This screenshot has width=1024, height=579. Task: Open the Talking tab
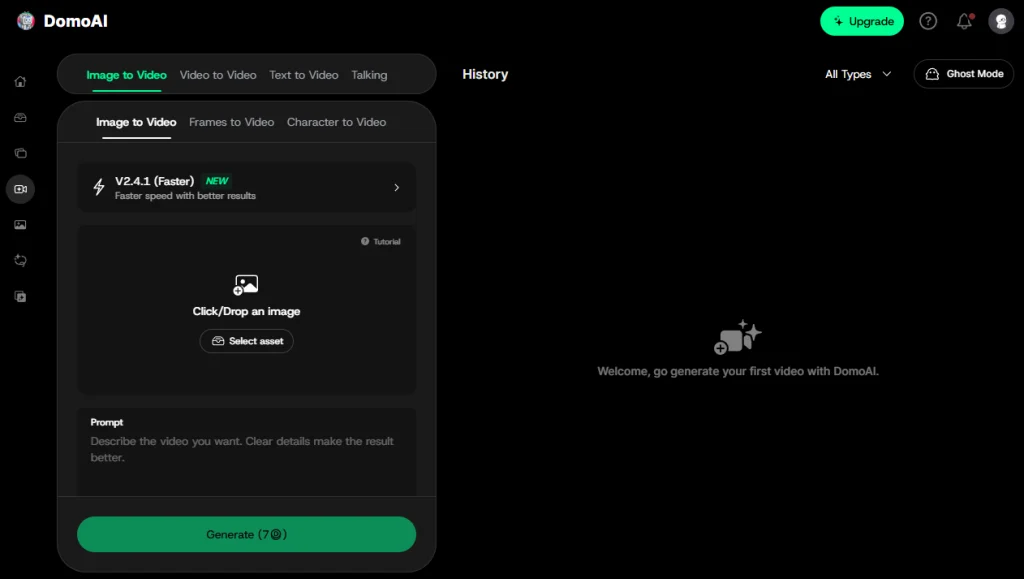[369, 75]
